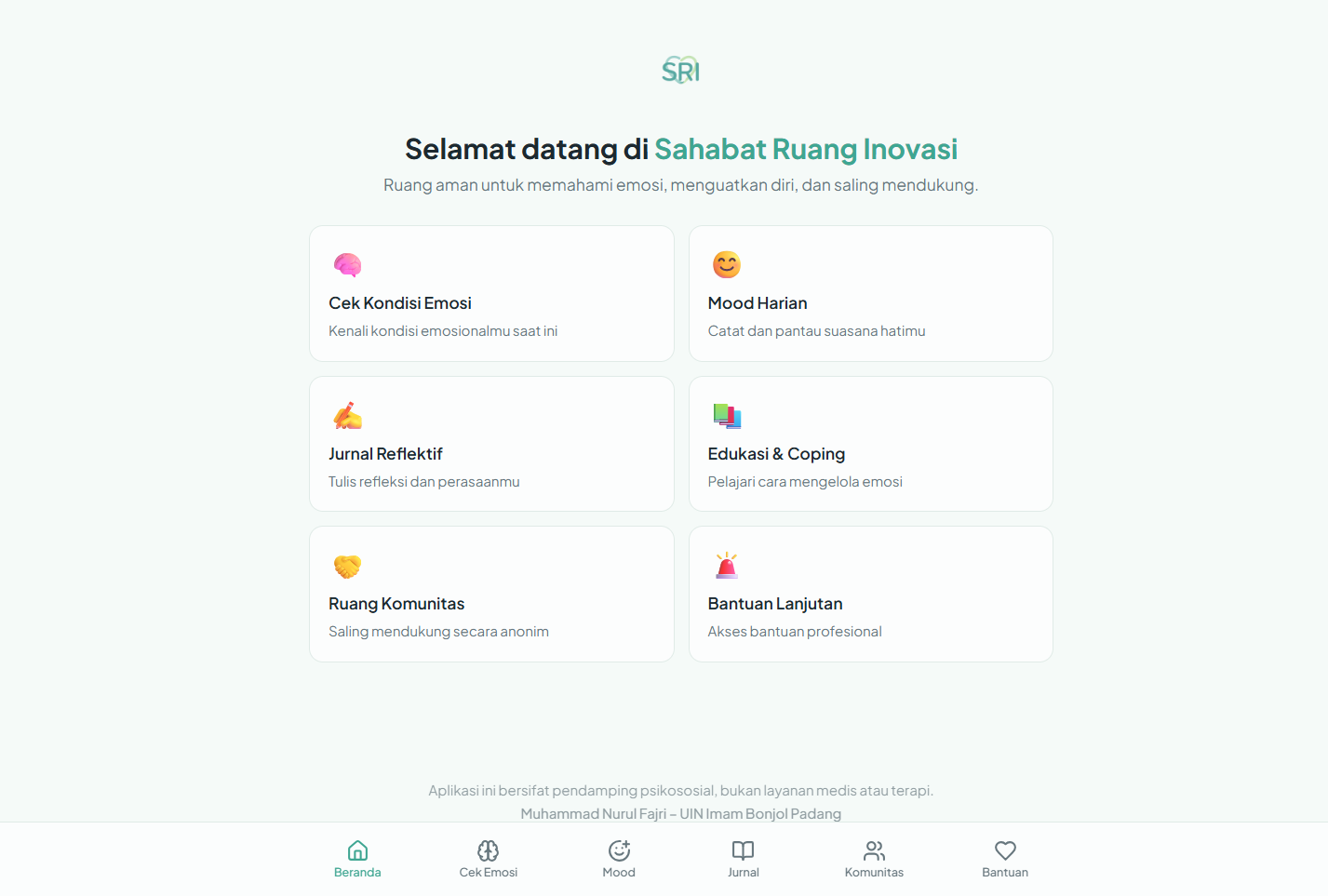This screenshot has height=896, width=1328.
Task: Switch to the Cek Emosi tab label
Action: (489, 873)
